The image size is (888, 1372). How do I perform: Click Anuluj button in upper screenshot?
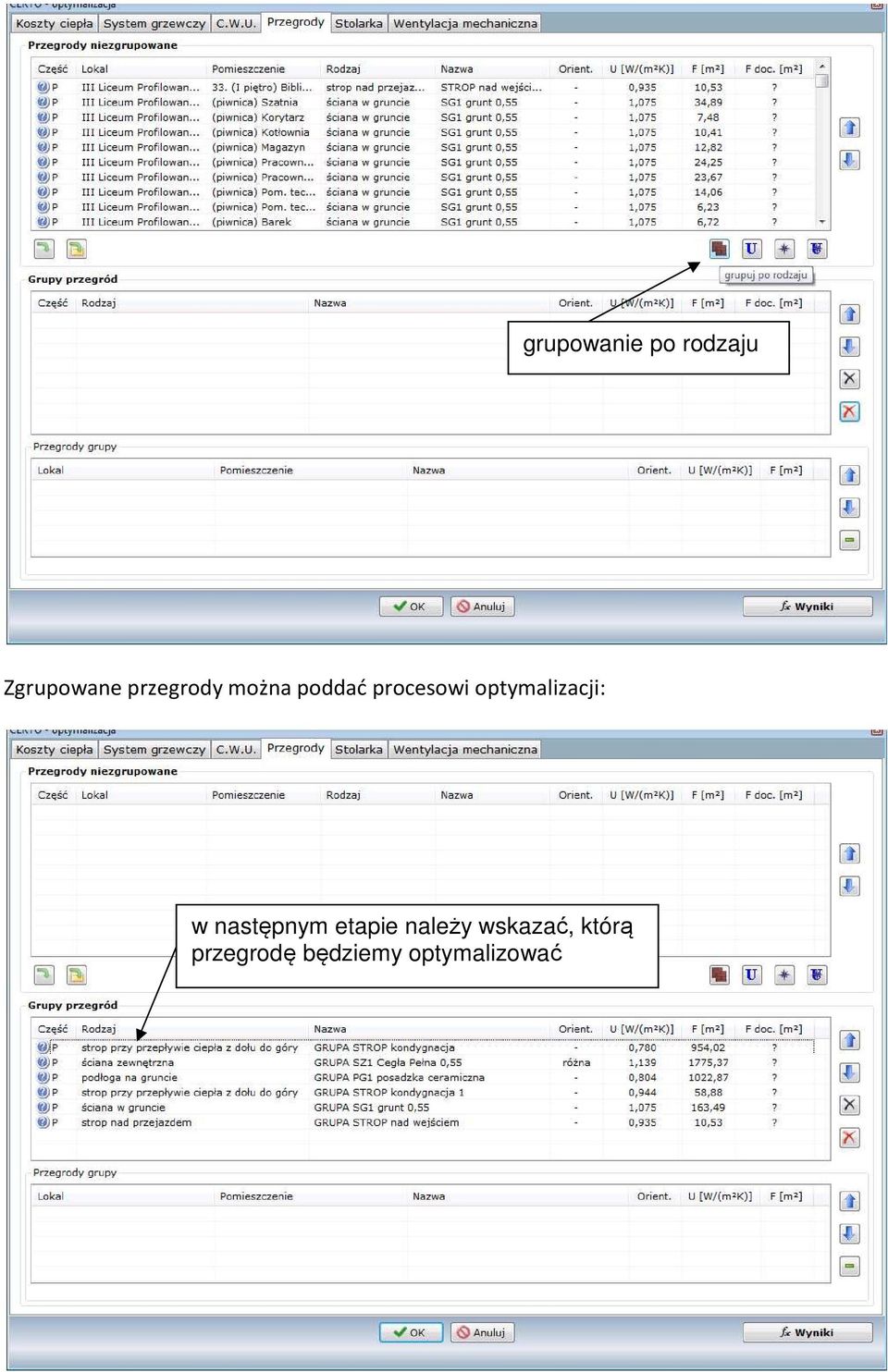tap(483, 606)
